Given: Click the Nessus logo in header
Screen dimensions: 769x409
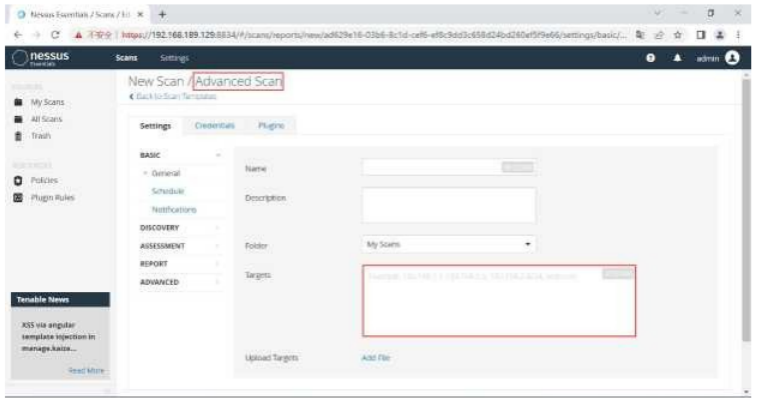Looking at the screenshot, I should click(41, 58).
